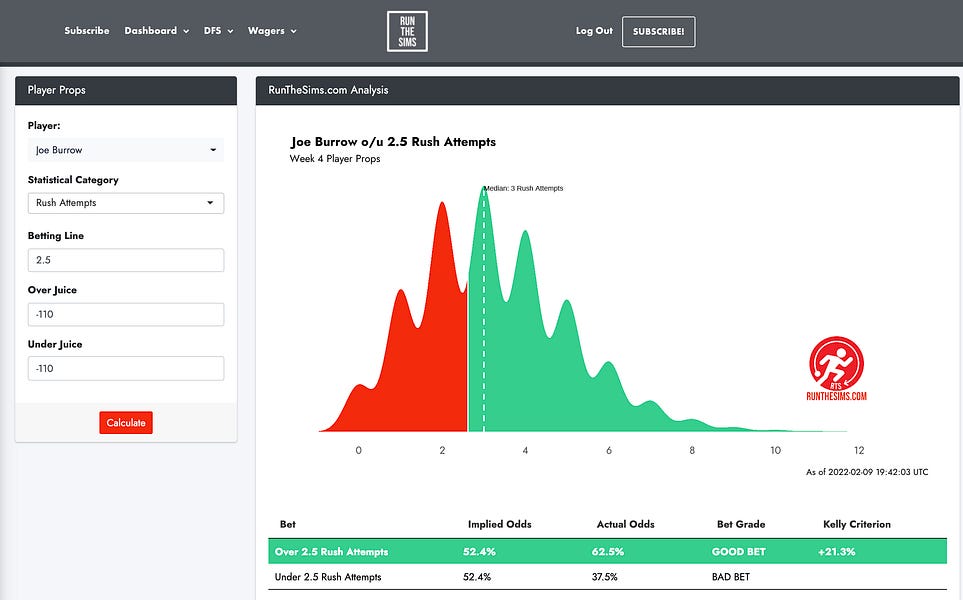
Task: Click the Betting Line input field
Action: click(x=126, y=260)
